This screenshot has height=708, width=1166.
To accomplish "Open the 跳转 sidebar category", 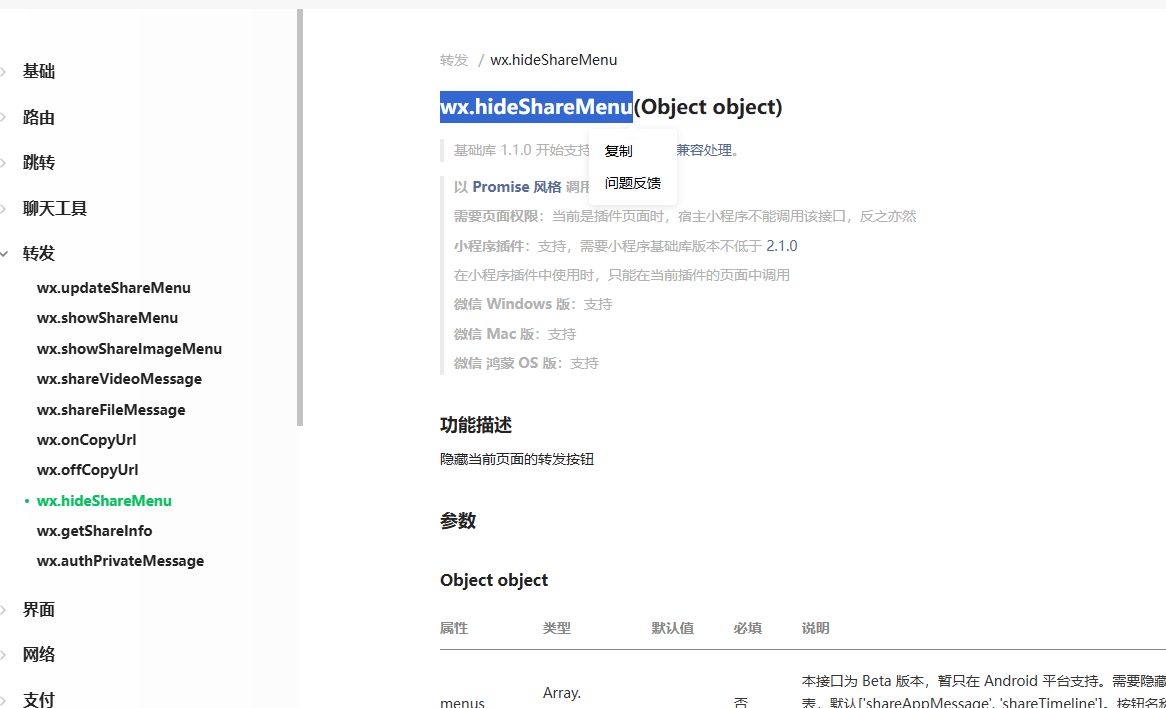I will (x=39, y=163).
